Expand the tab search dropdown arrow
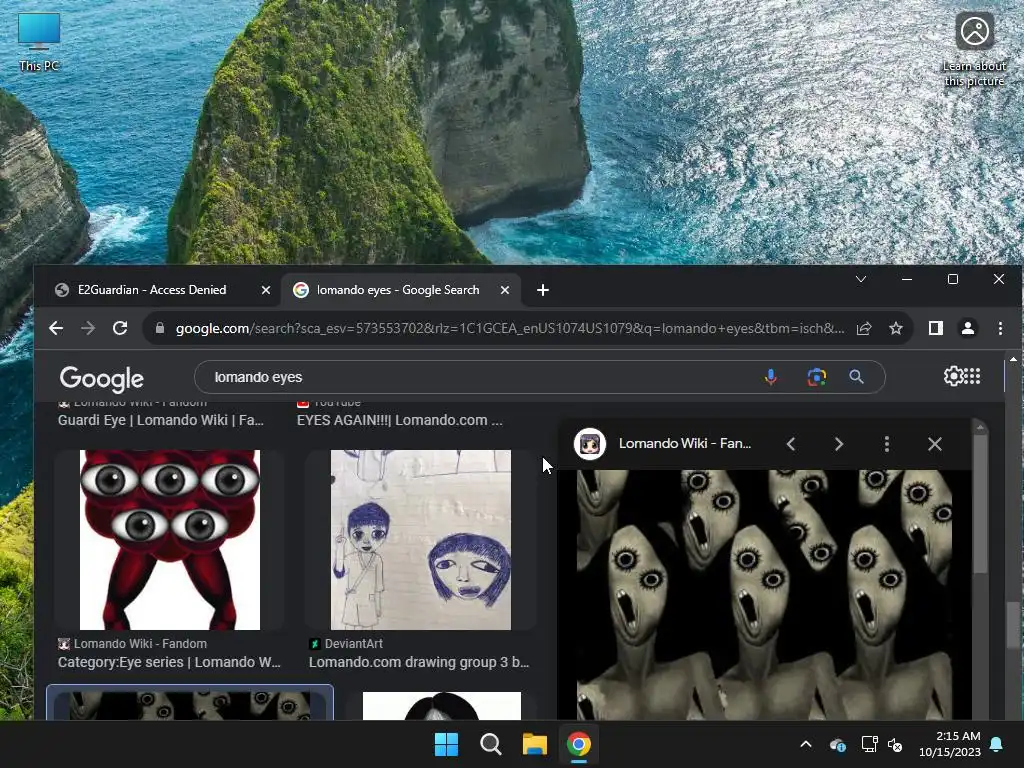The height and width of the screenshot is (768, 1024). 861,279
